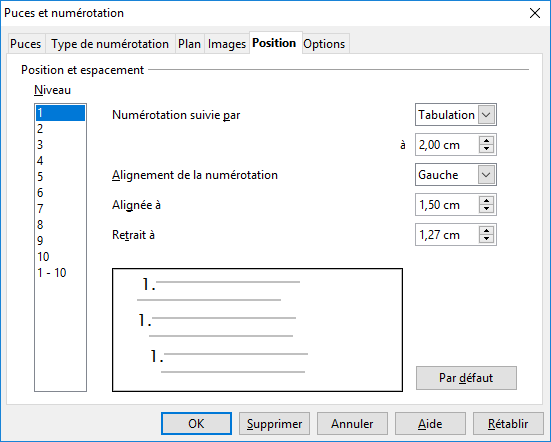Image resolution: width=551 pixels, height=442 pixels.
Task: Close the Puces et numérotation dialog
Action: point(535,13)
